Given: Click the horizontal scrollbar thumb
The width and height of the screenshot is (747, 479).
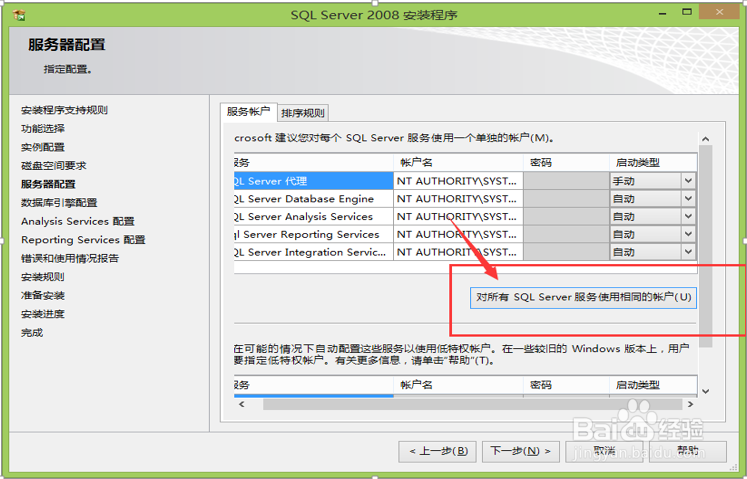Looking at the screenshot, I should click(x=472, y=404).
